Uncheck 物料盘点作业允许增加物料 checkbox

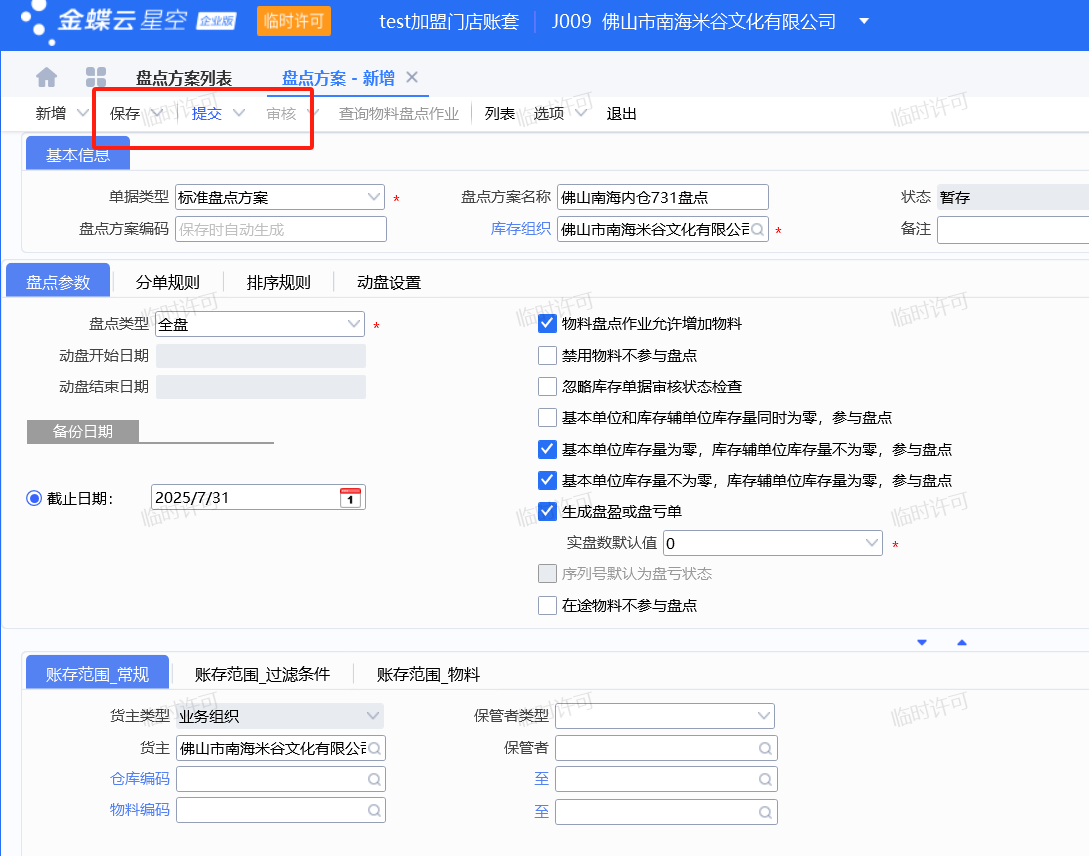click(x=547, y=323)
